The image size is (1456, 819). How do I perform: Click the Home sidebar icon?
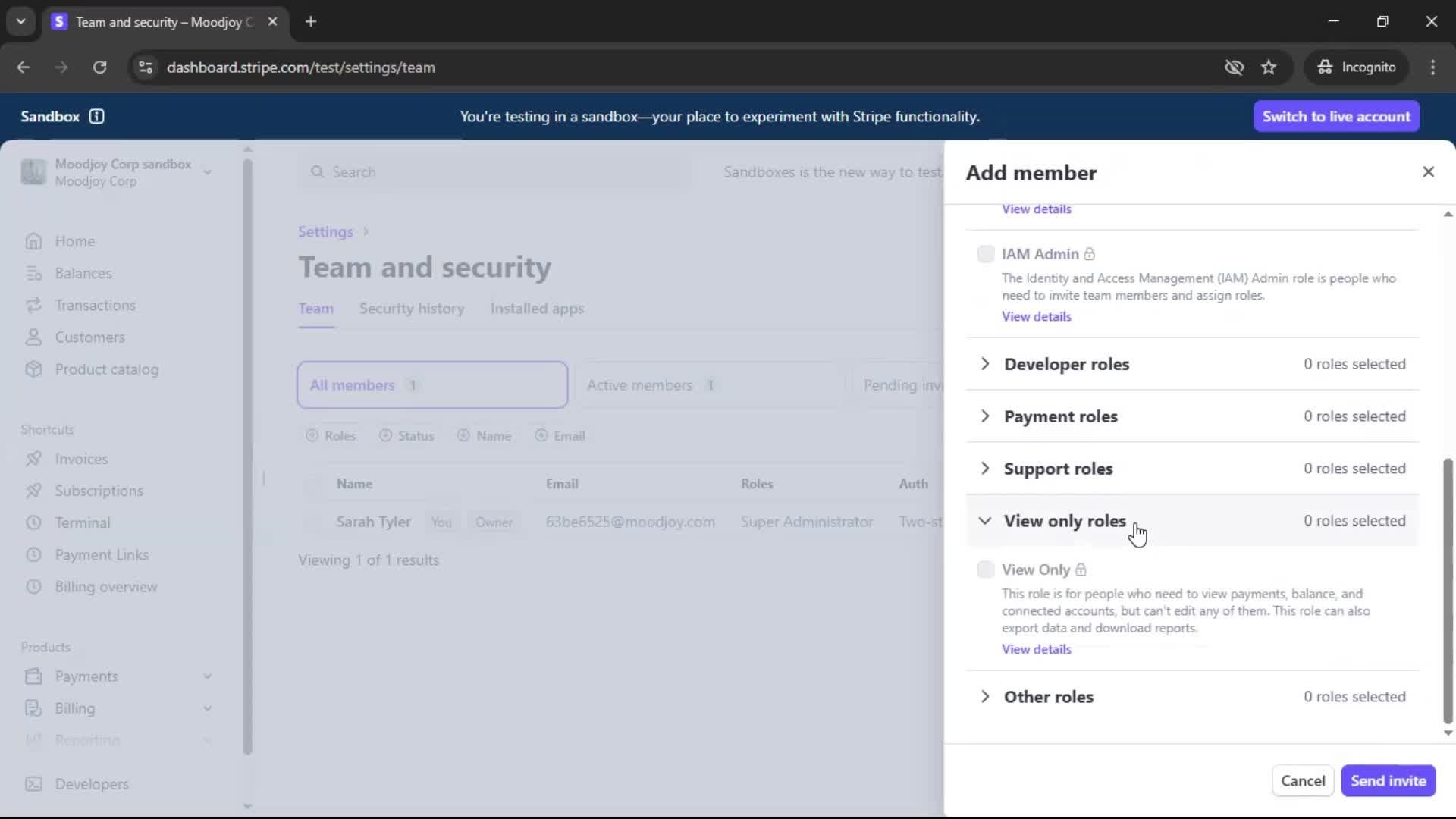(33, 241)
